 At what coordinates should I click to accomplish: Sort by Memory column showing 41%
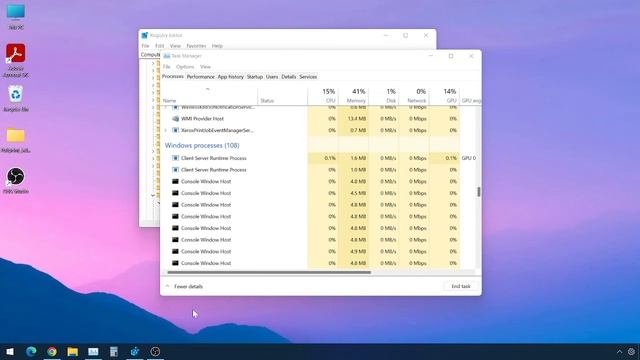pos(353,96)
